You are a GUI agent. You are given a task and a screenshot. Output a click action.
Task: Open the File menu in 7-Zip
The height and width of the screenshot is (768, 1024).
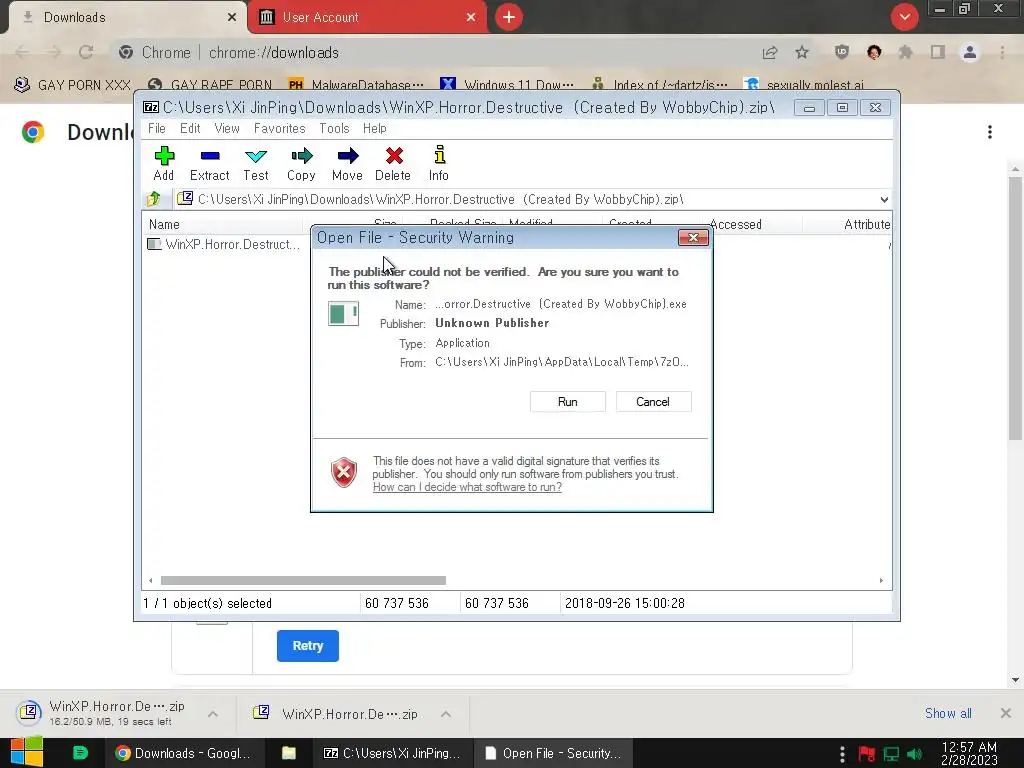157,129
